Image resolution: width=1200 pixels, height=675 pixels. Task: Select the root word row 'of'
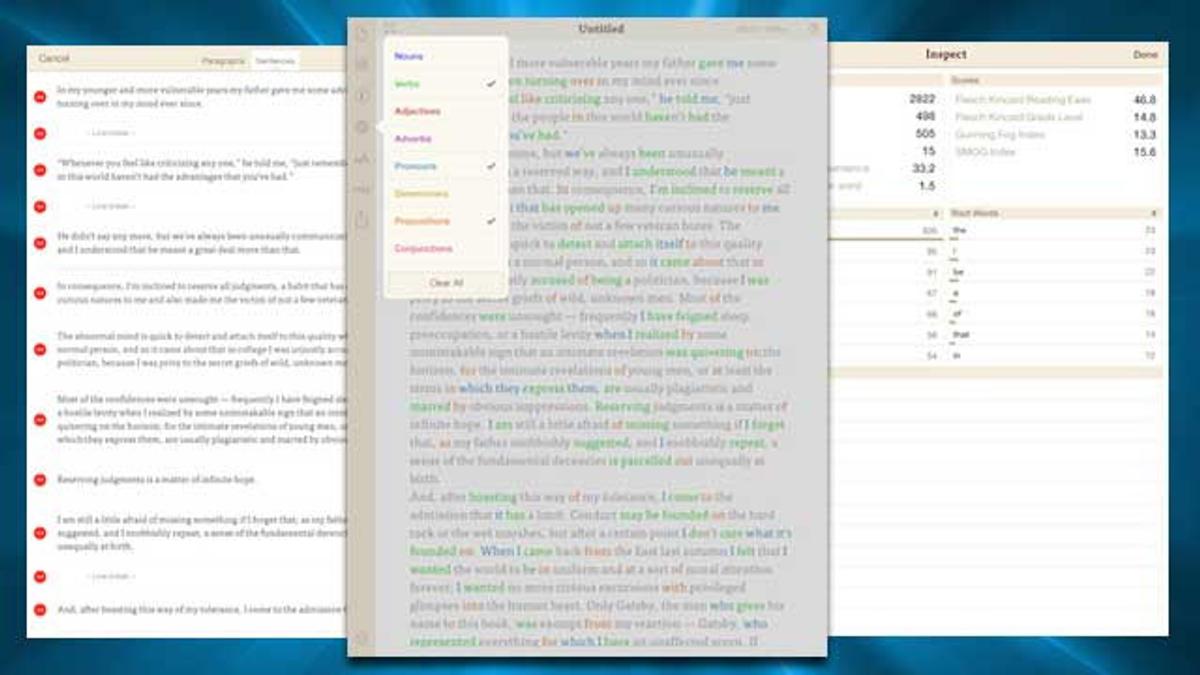[1054, 314]
